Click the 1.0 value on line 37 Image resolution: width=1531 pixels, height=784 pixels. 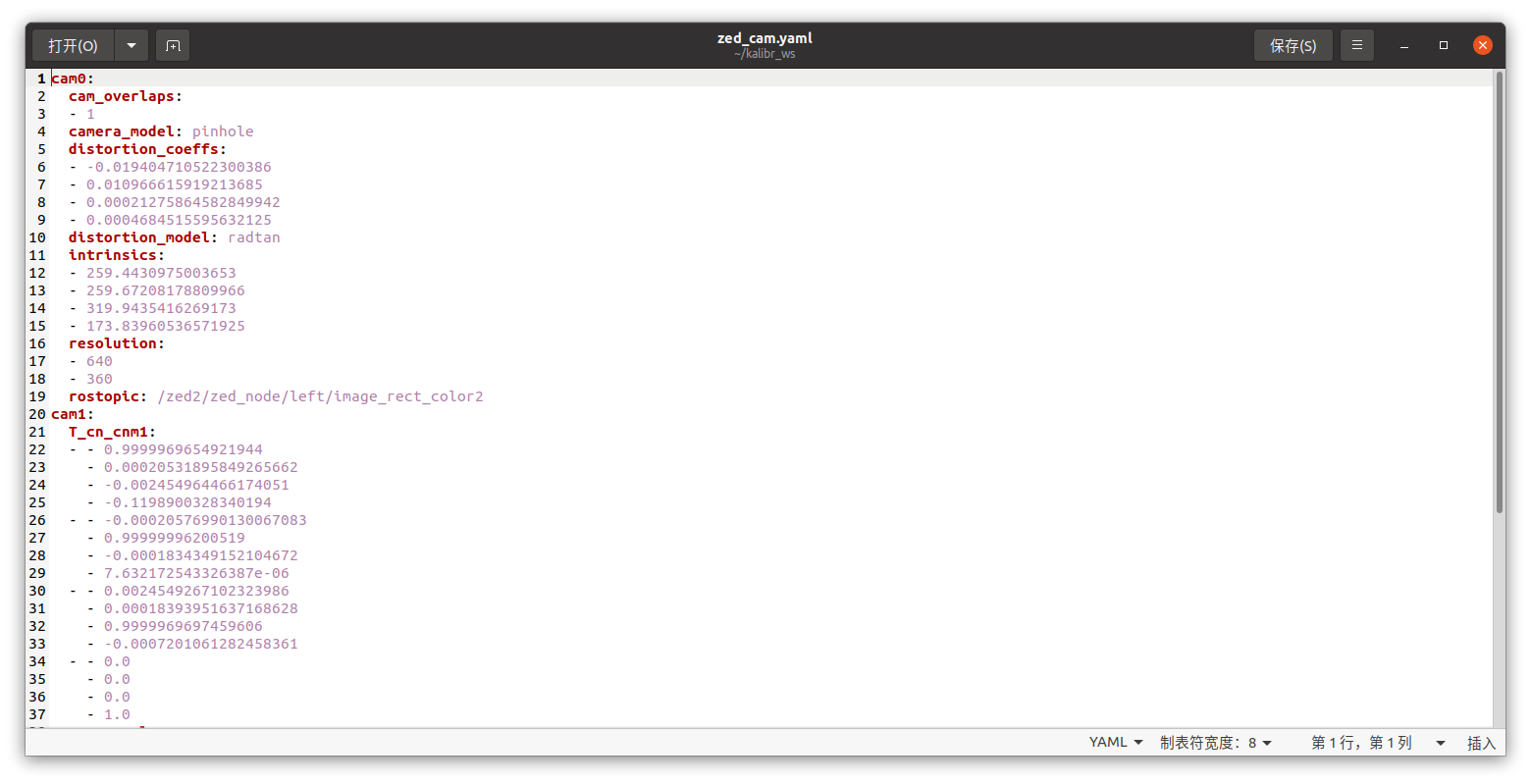117,714
